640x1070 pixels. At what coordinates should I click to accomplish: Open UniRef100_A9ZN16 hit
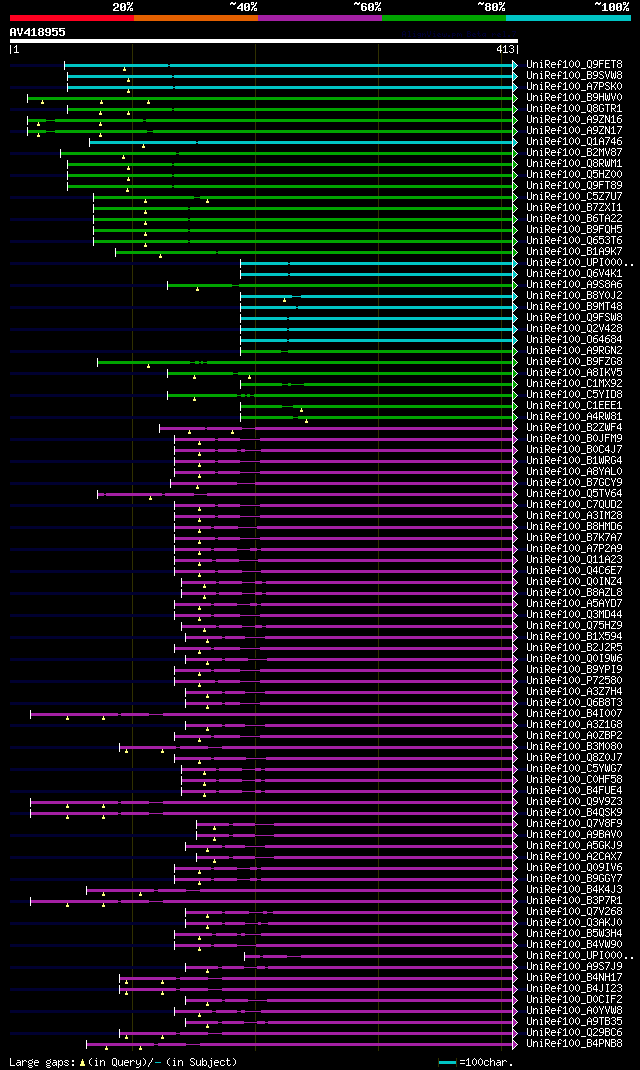click(x=574, y=119)
